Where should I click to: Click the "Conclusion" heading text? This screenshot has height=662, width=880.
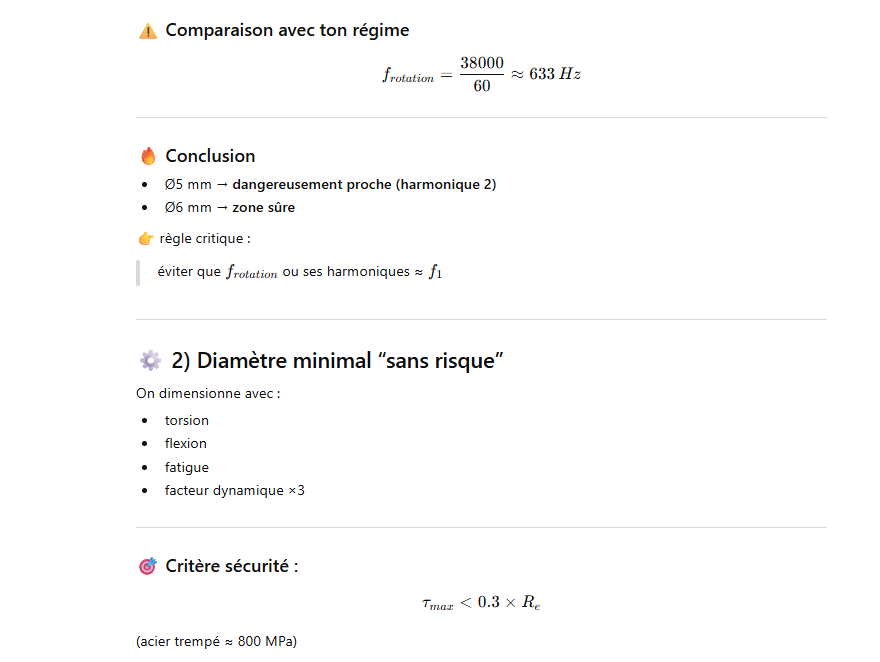[x=210, y=156]
